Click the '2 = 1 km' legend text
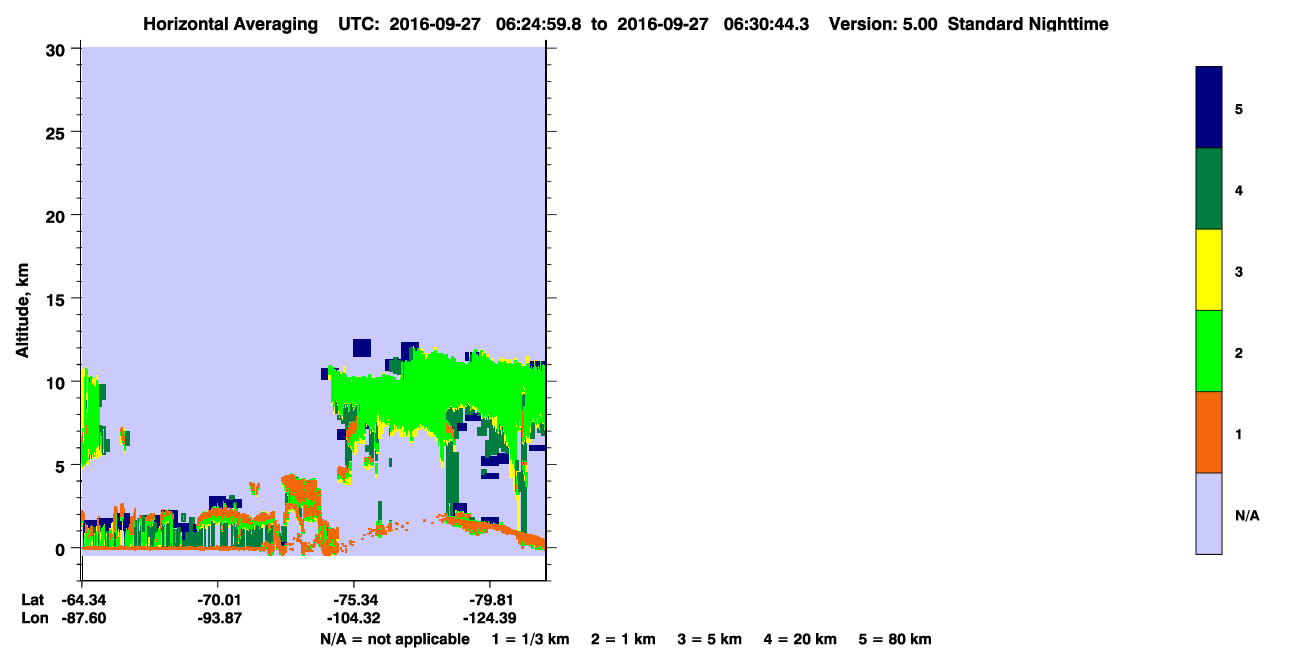 (x=623, y=639)
